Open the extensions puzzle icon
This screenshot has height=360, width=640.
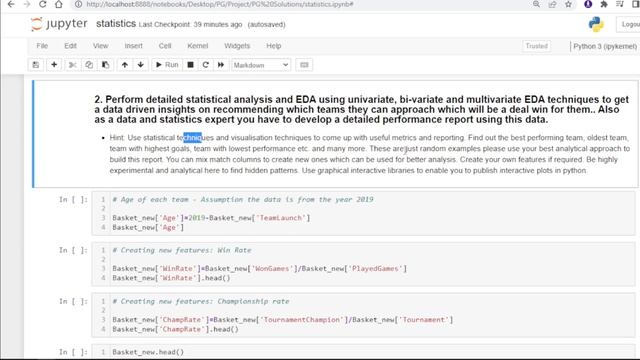(604, 4)
